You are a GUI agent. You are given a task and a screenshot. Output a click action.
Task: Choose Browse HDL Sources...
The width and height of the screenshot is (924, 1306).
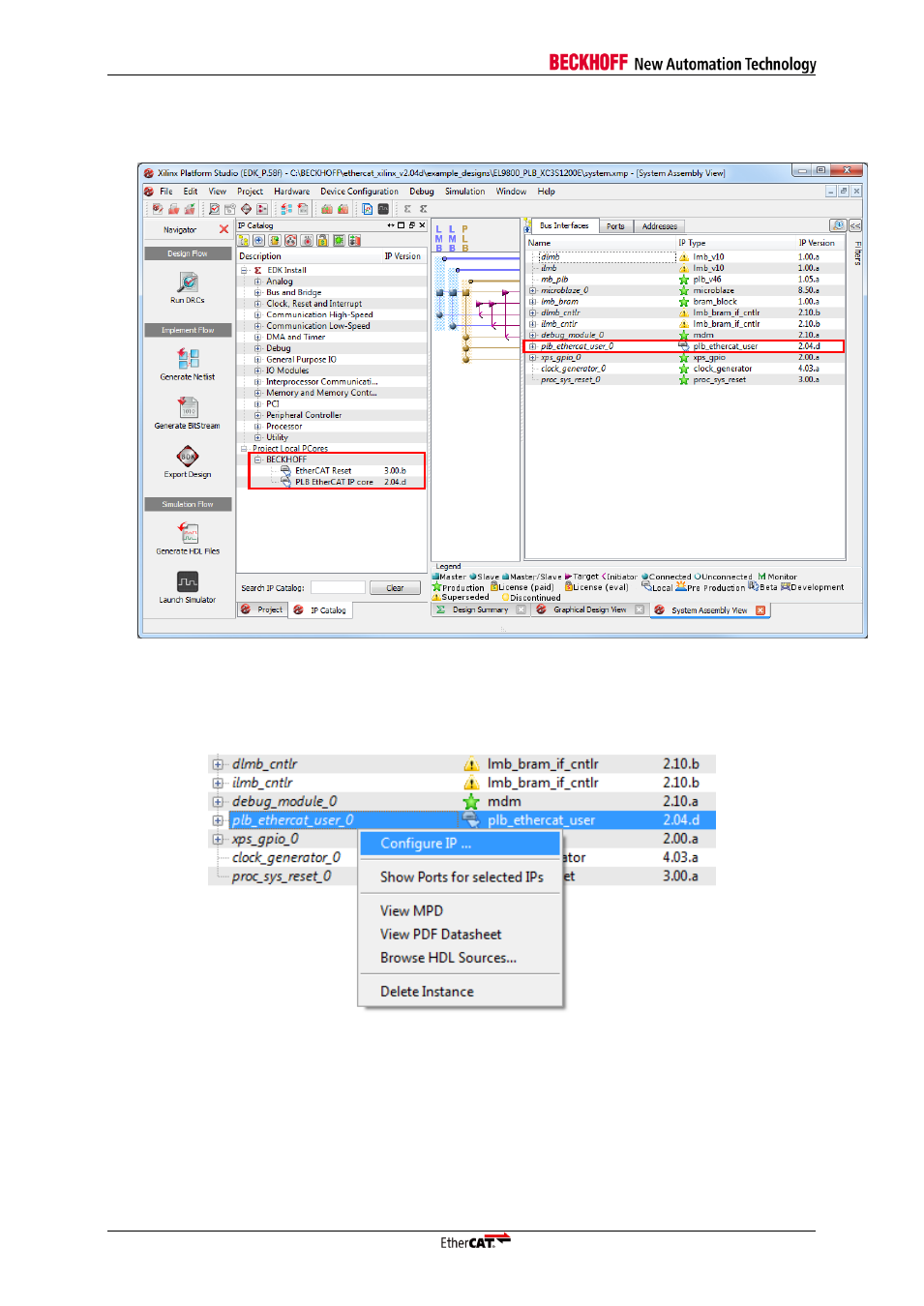point(461,958)
